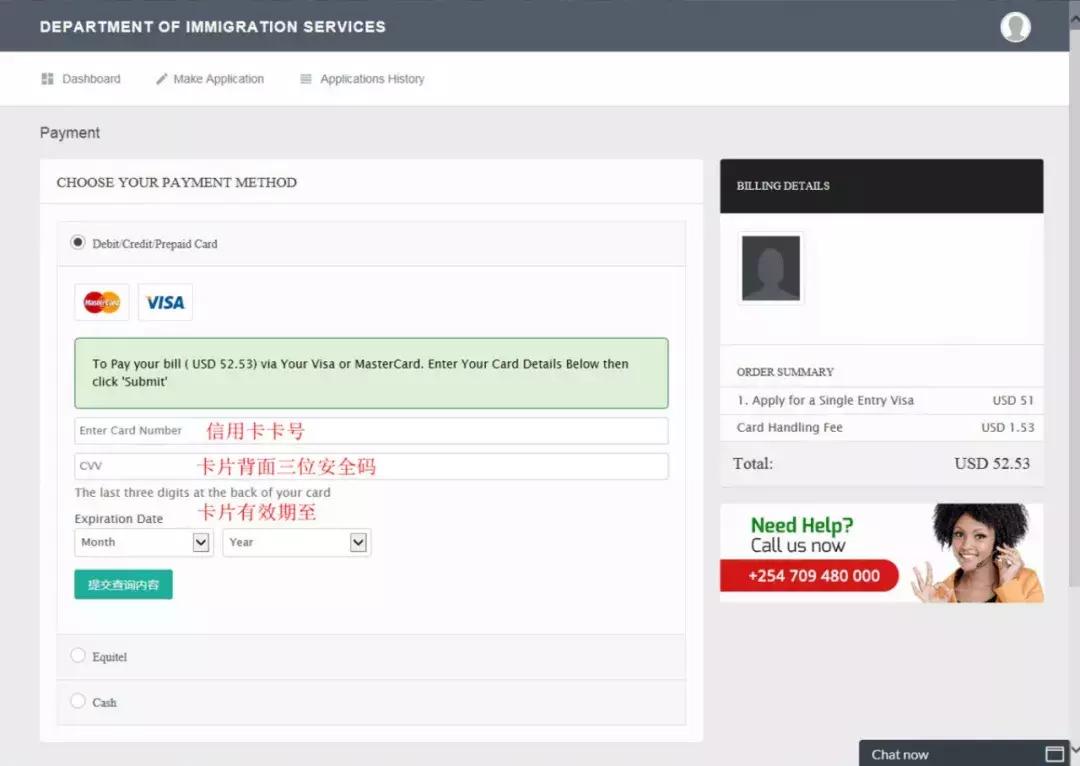Click the 'Expiration Date' label
The image size is (1080, 766).
coord(118,519)
